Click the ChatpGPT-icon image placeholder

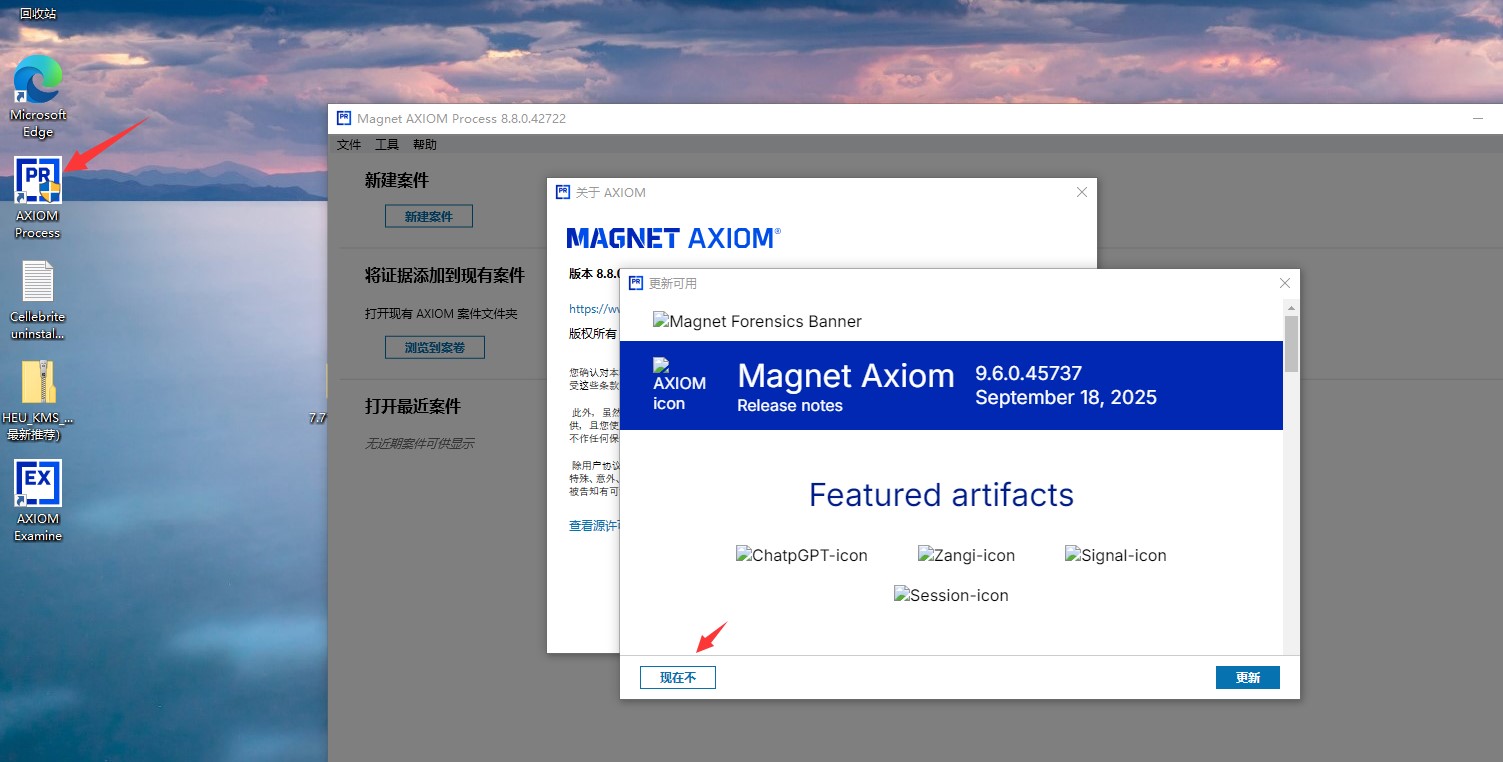(x=802, y=555)
